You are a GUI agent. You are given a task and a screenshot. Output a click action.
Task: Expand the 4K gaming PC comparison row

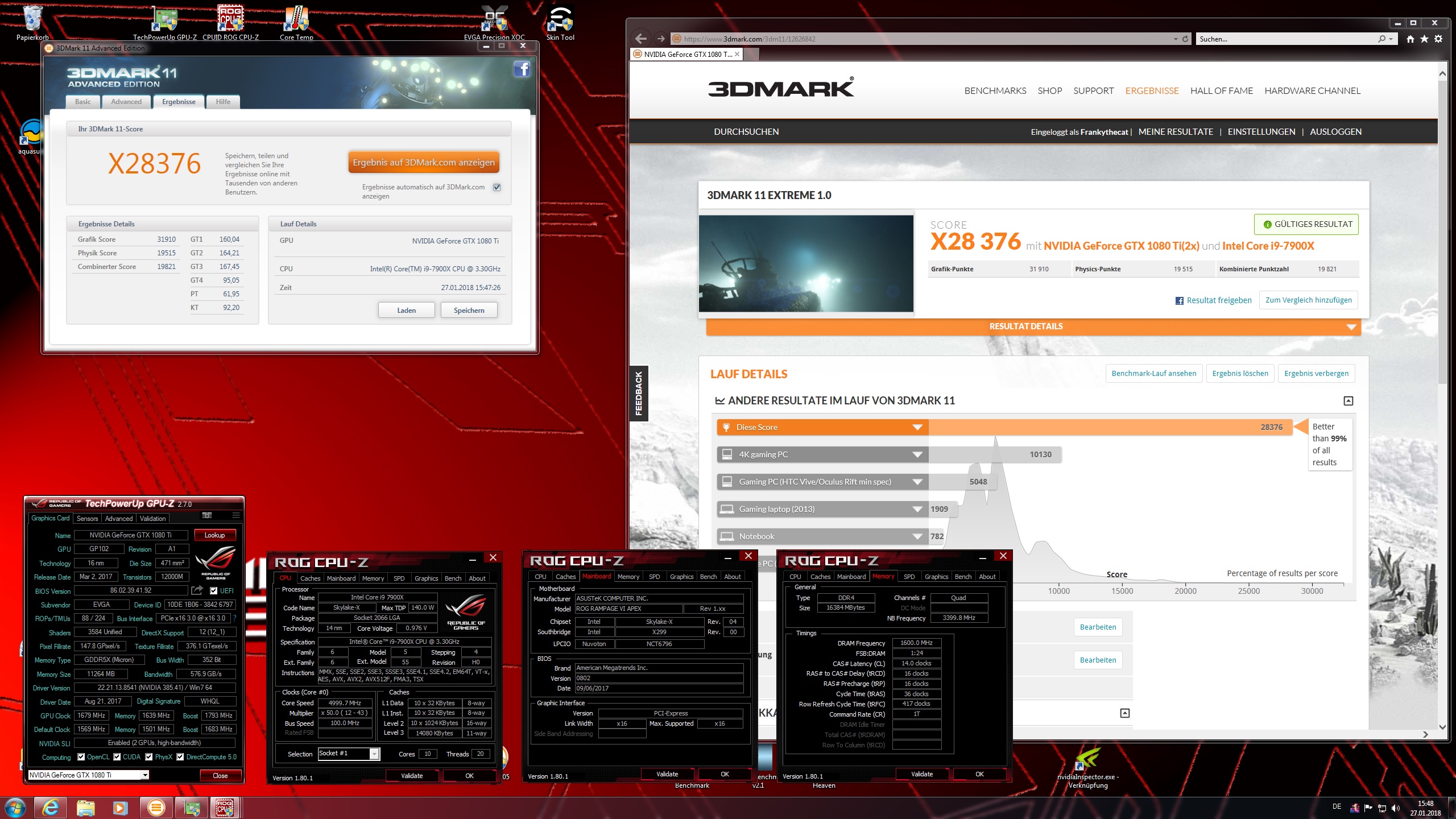[917, 454]
